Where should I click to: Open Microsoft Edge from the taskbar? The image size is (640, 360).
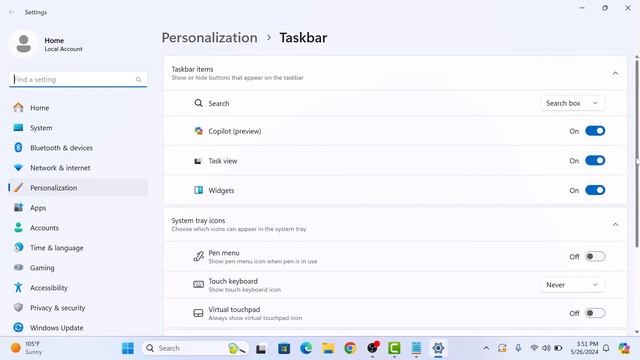point(306,348)
